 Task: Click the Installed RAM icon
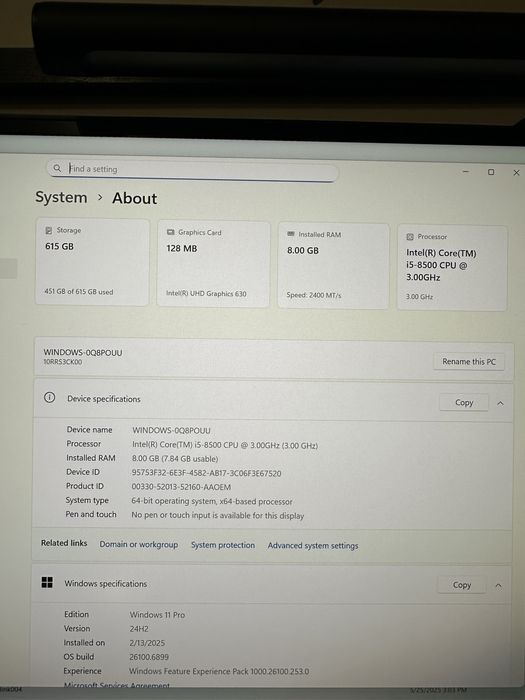coord(291,234)
